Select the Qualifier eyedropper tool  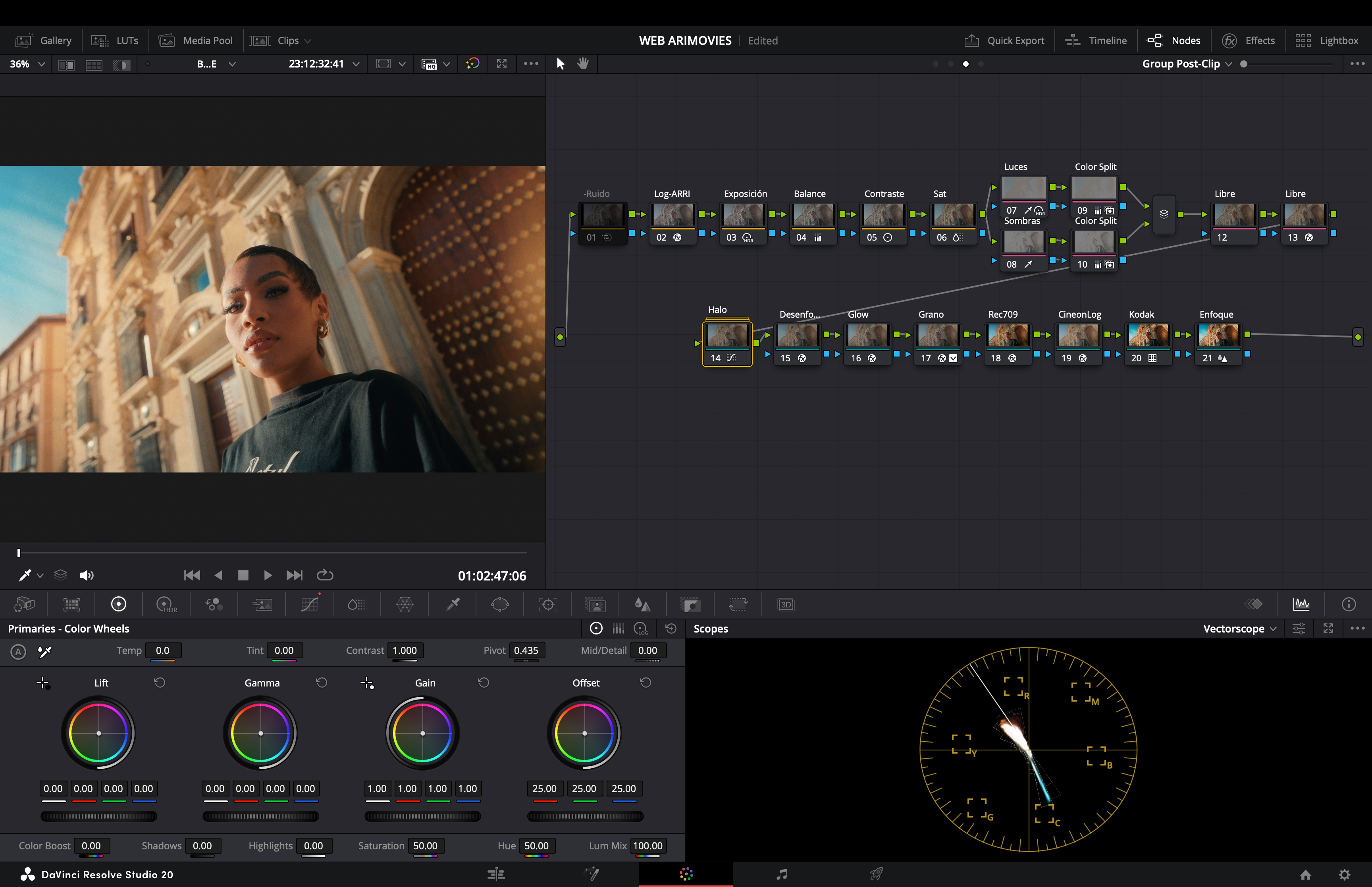[x=453, y=604]
